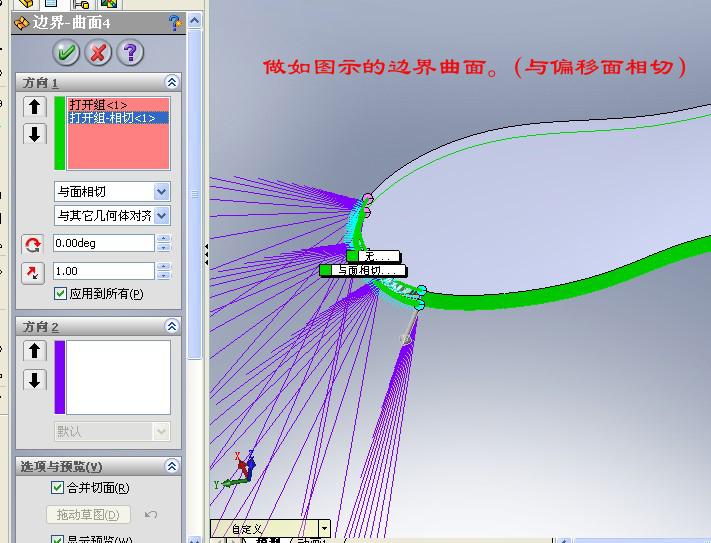The image size is (711, 543).
Task: Collapse the 方向 2 section
Action: [x=172, y=326]
